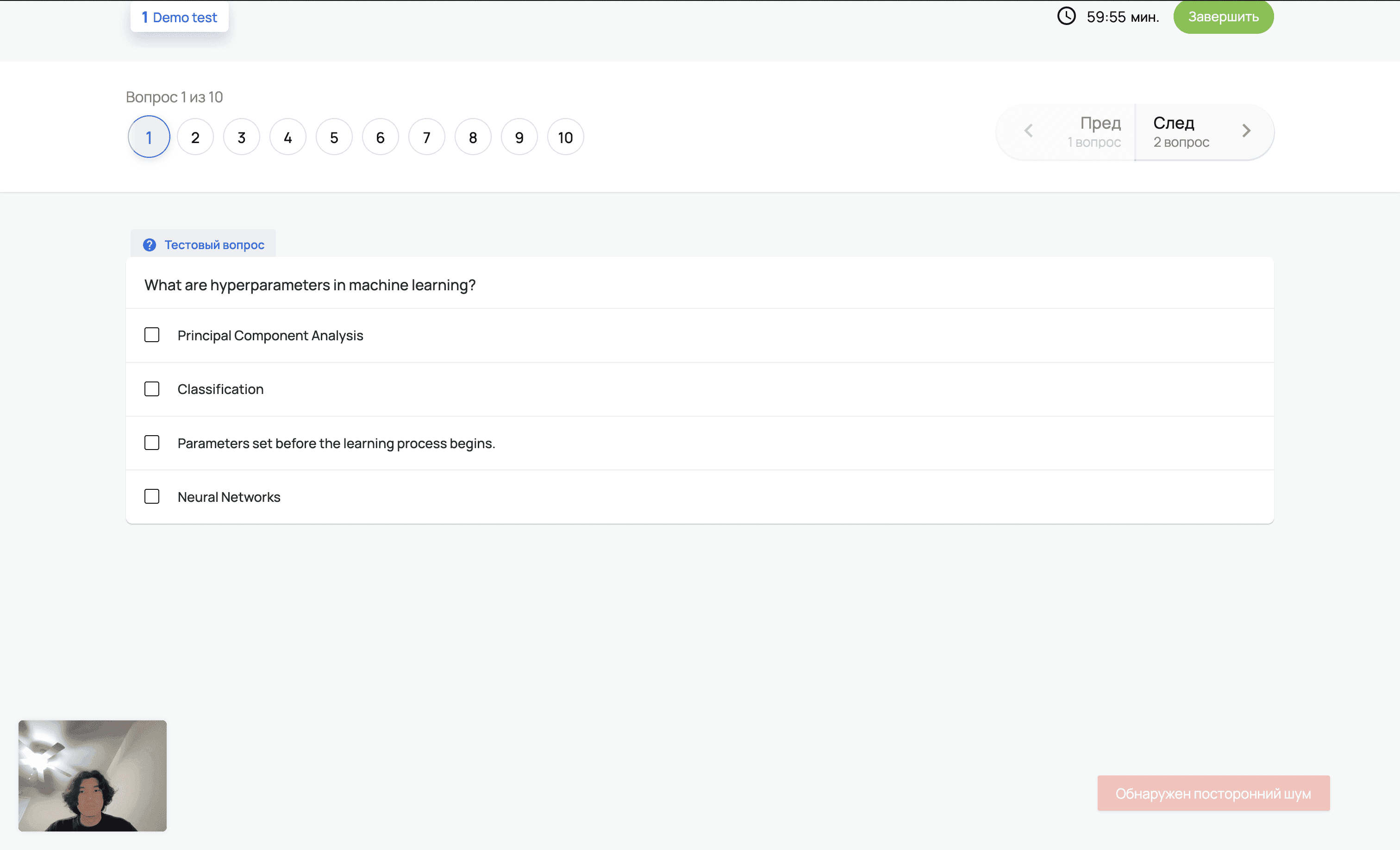
Task: Open question 6
Action: [x=381, y=137]
